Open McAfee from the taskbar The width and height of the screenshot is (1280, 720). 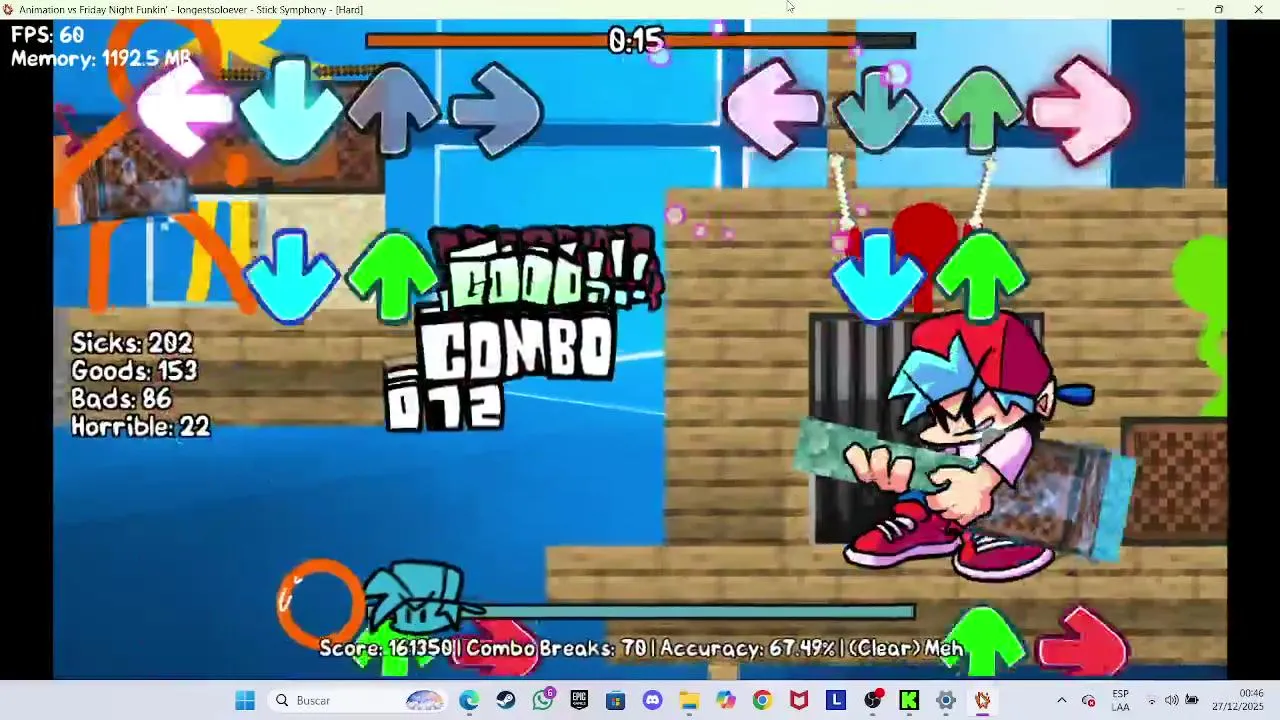pos(799,700)
